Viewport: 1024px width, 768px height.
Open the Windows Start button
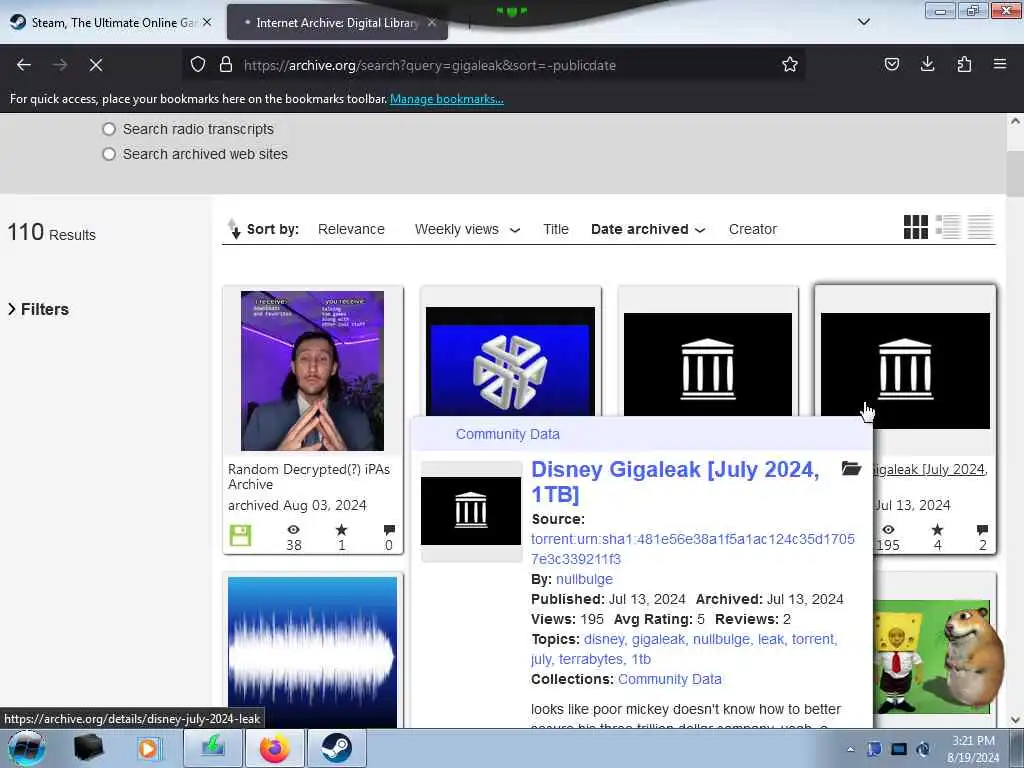[x=26, y=748]
